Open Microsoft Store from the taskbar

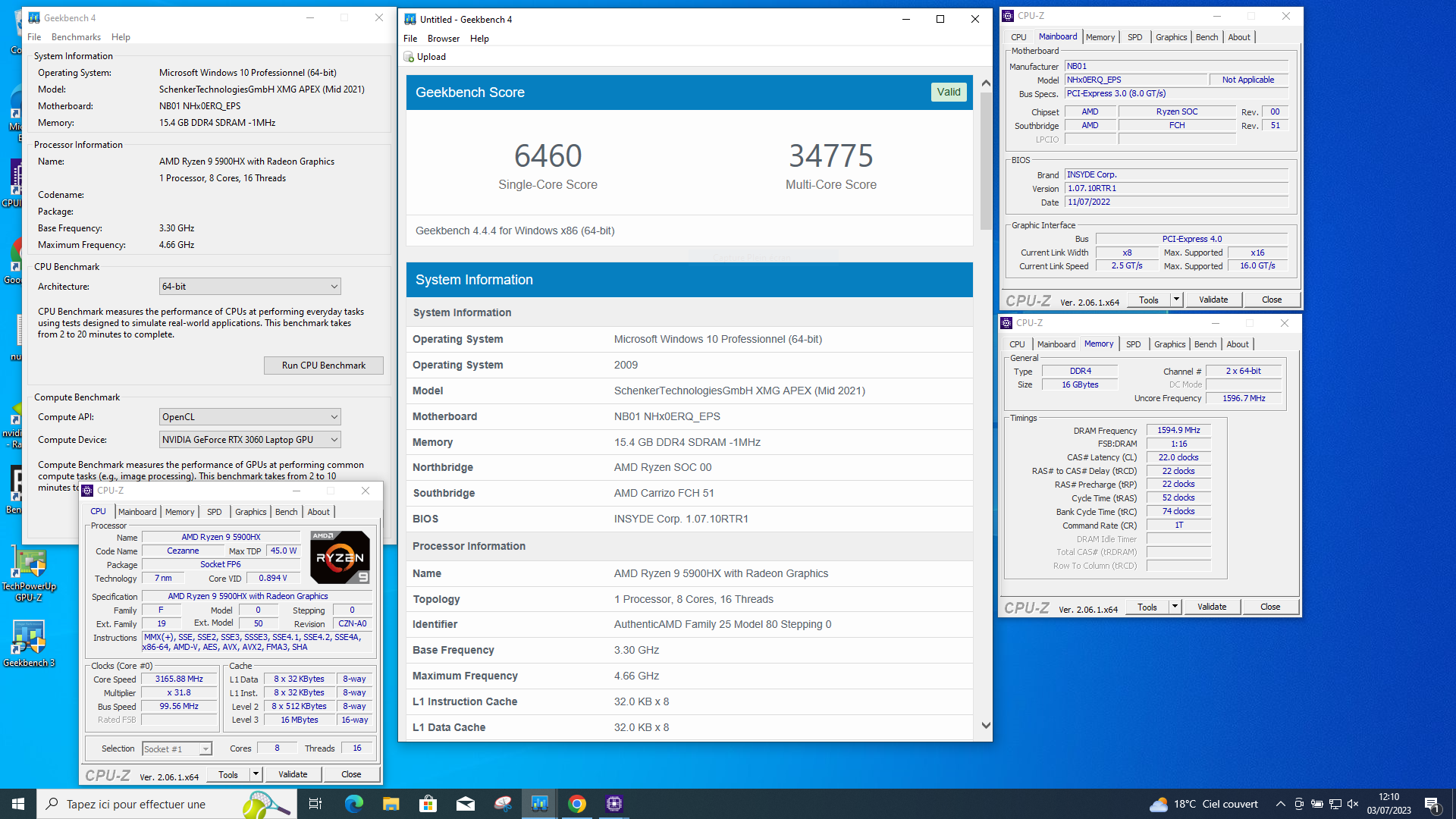click(x=428, y=804)
